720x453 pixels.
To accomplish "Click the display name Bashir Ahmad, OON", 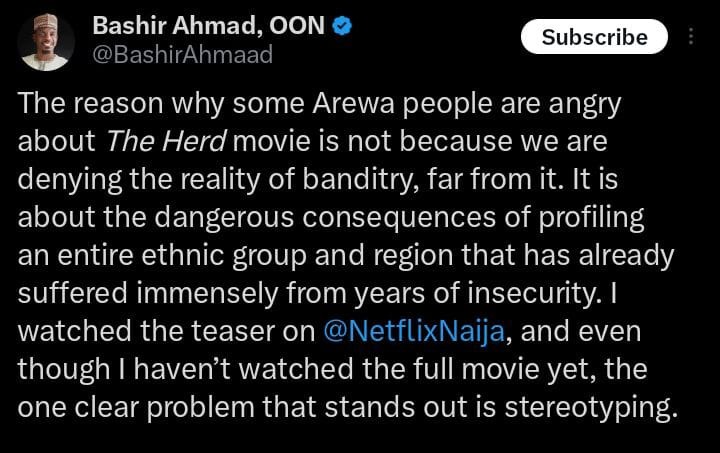I will pos(209,26).
